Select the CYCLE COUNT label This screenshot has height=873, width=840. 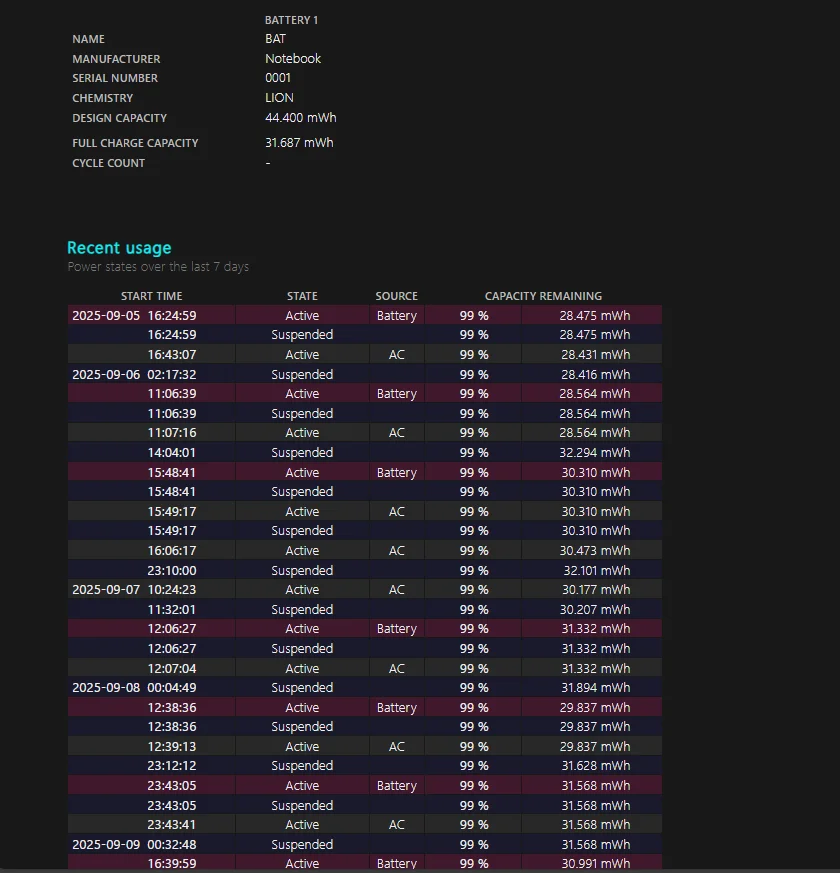[x=108, y=163]
